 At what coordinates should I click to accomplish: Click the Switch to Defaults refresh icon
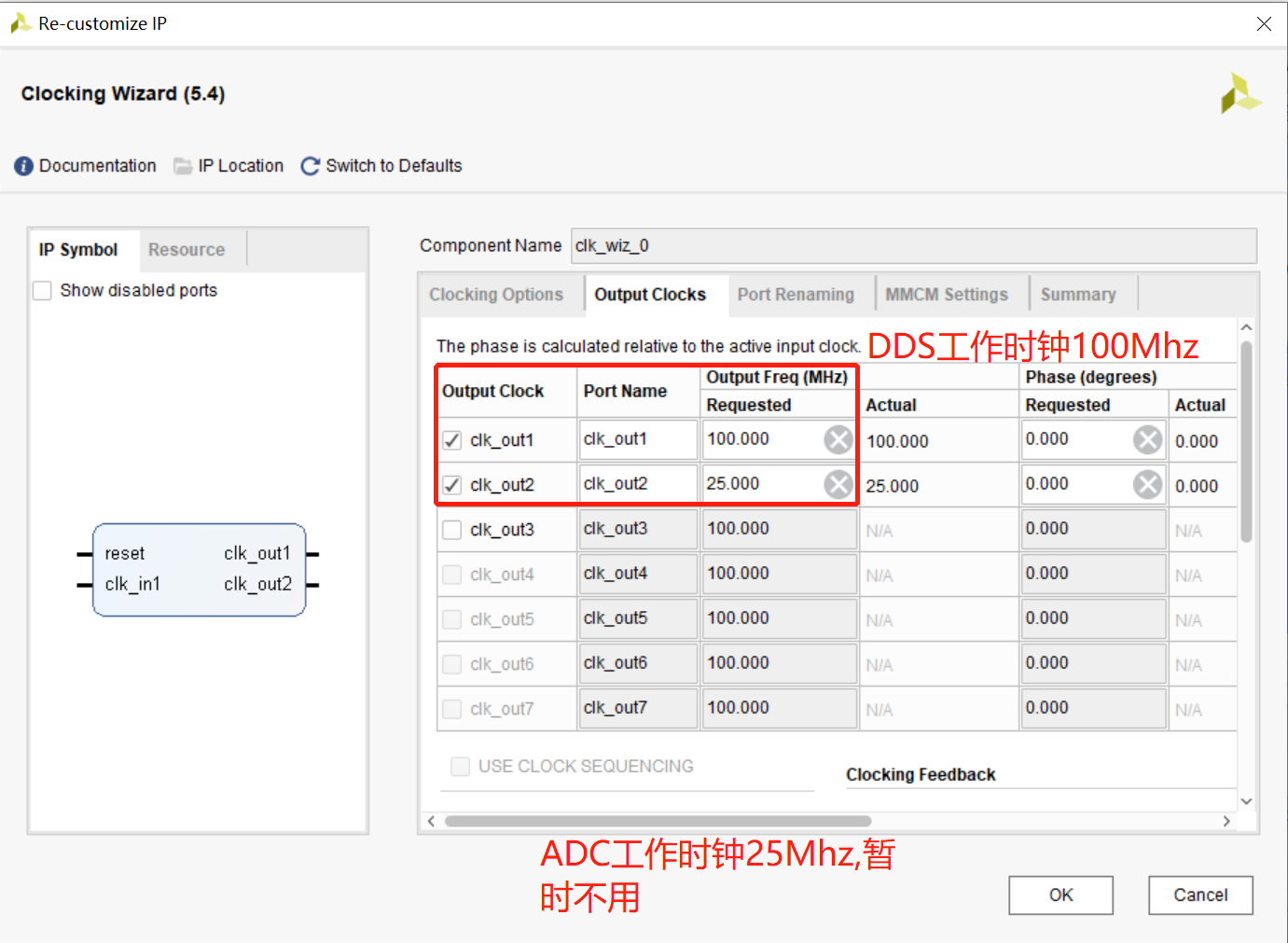(311, 166)
